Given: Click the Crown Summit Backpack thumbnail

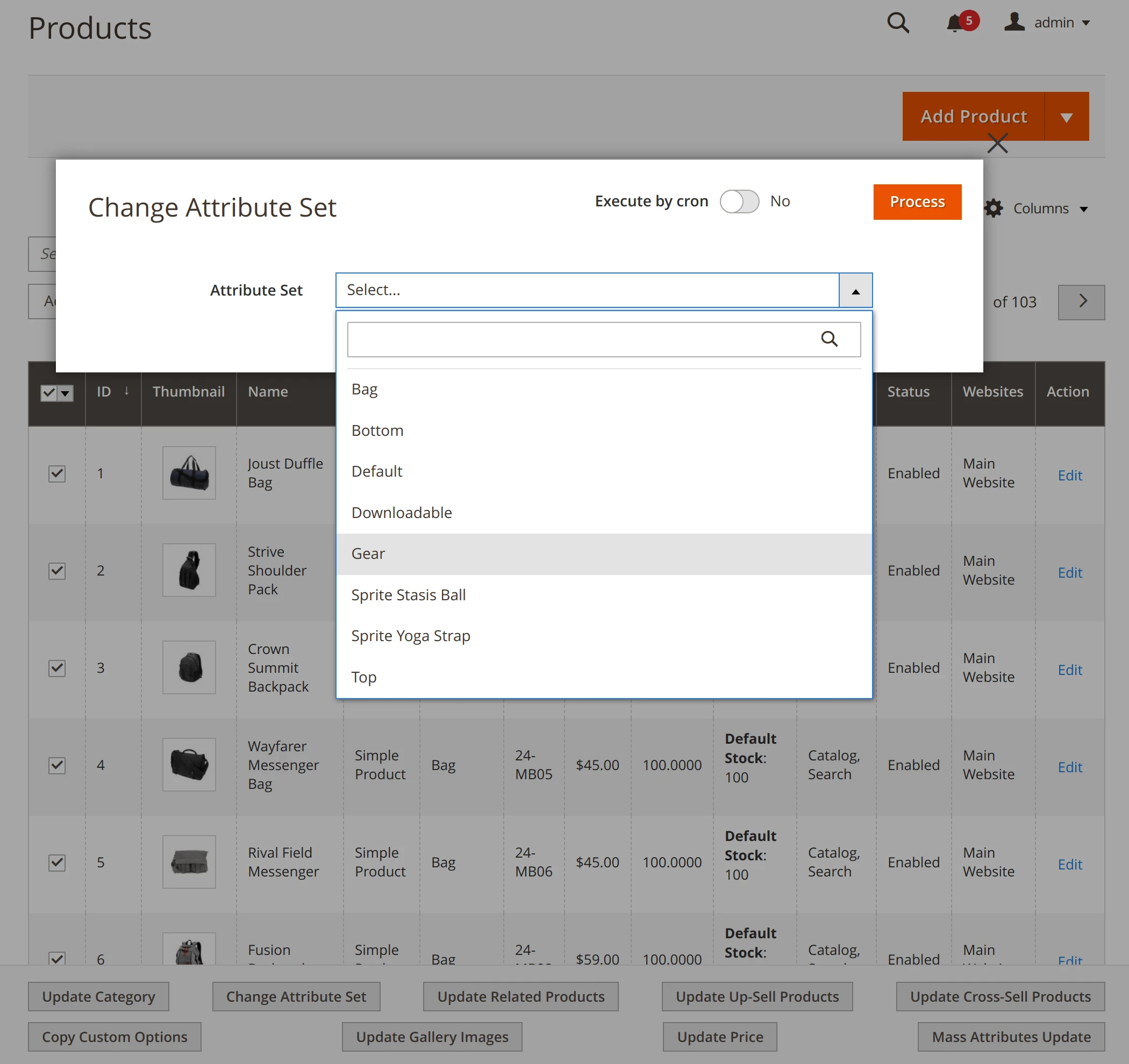Looking at the screenshot, I should pyautogui.click(x=189, y=667).
